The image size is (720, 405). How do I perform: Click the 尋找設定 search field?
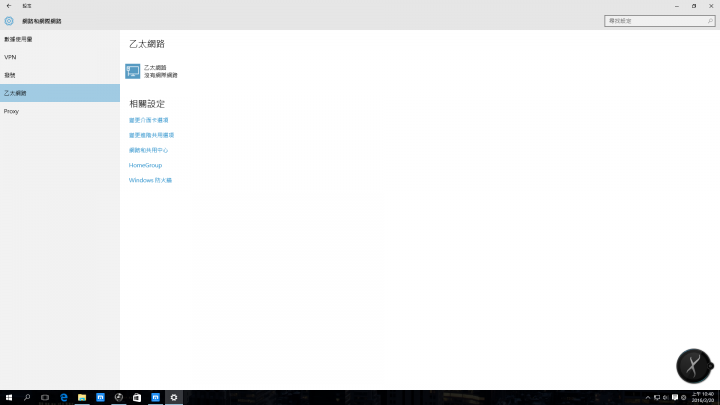pyautogui.click(x=659, y=21)
